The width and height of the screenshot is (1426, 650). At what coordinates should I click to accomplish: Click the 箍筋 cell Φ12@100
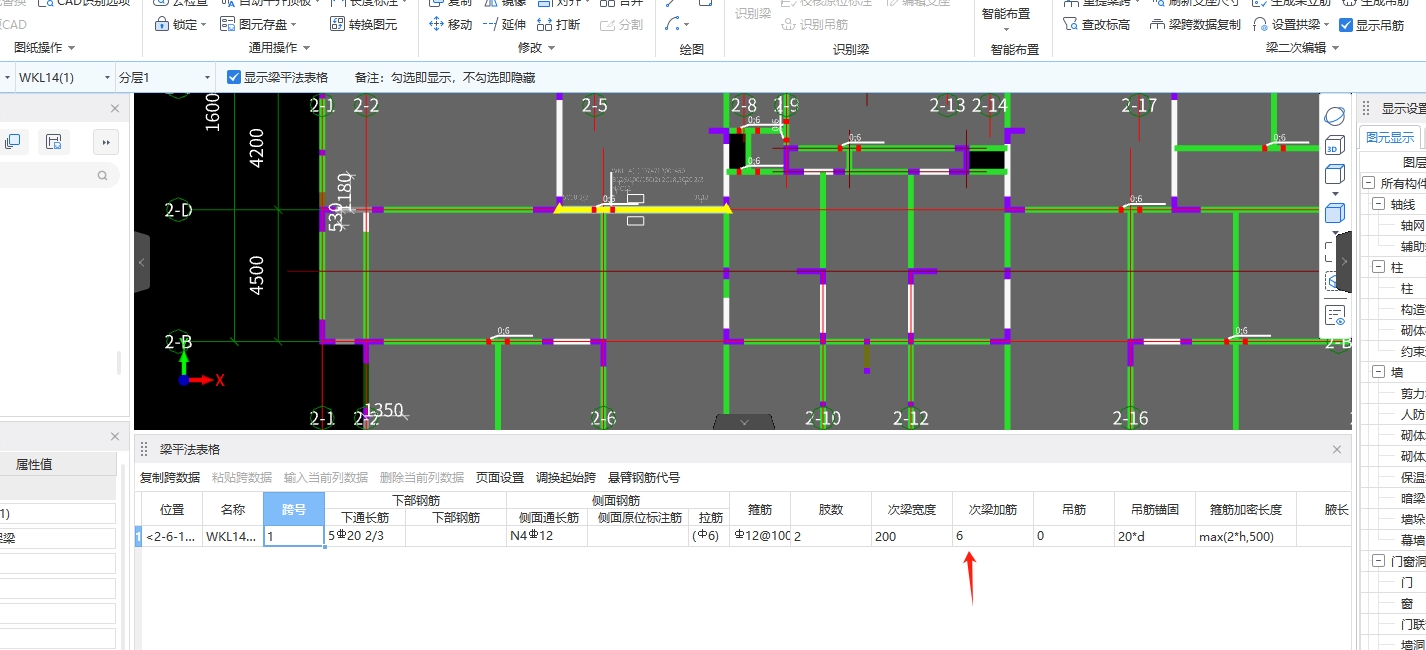tap(760, 536)
